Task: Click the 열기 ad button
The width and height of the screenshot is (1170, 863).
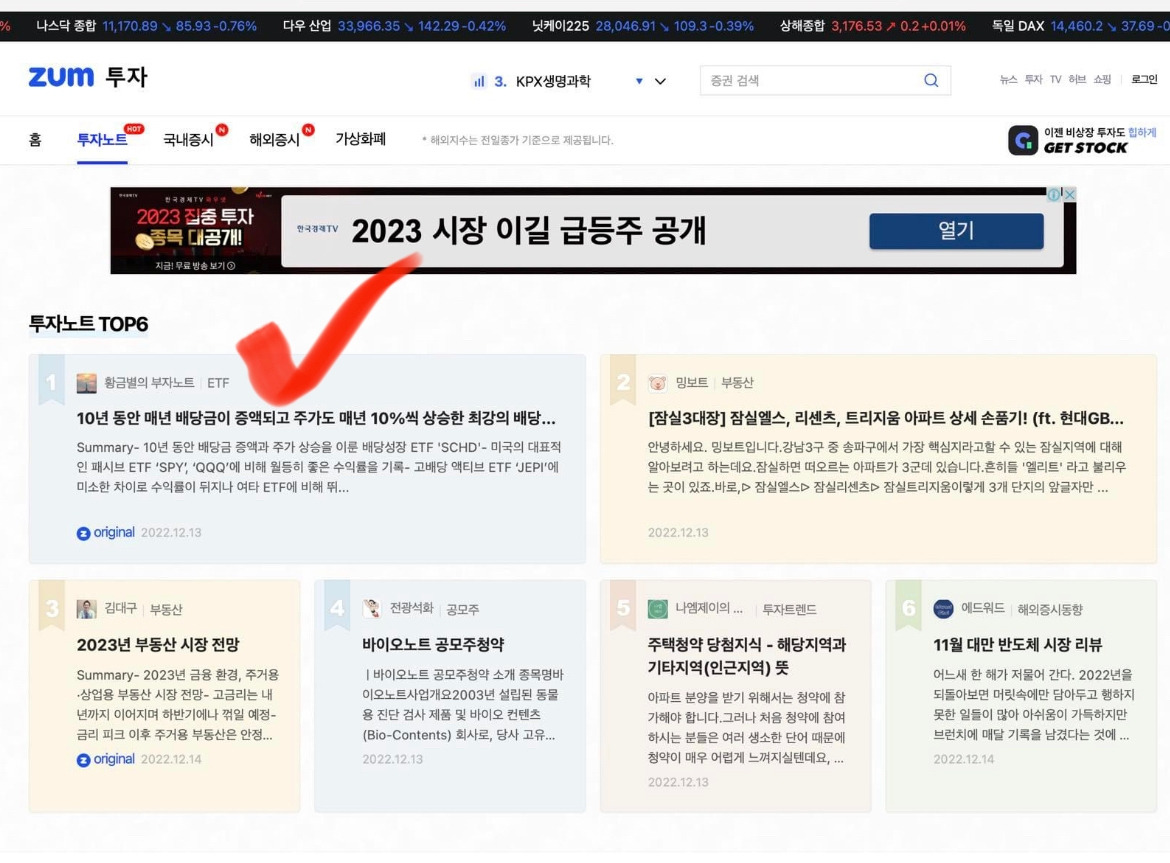Action: click(956, 230)
